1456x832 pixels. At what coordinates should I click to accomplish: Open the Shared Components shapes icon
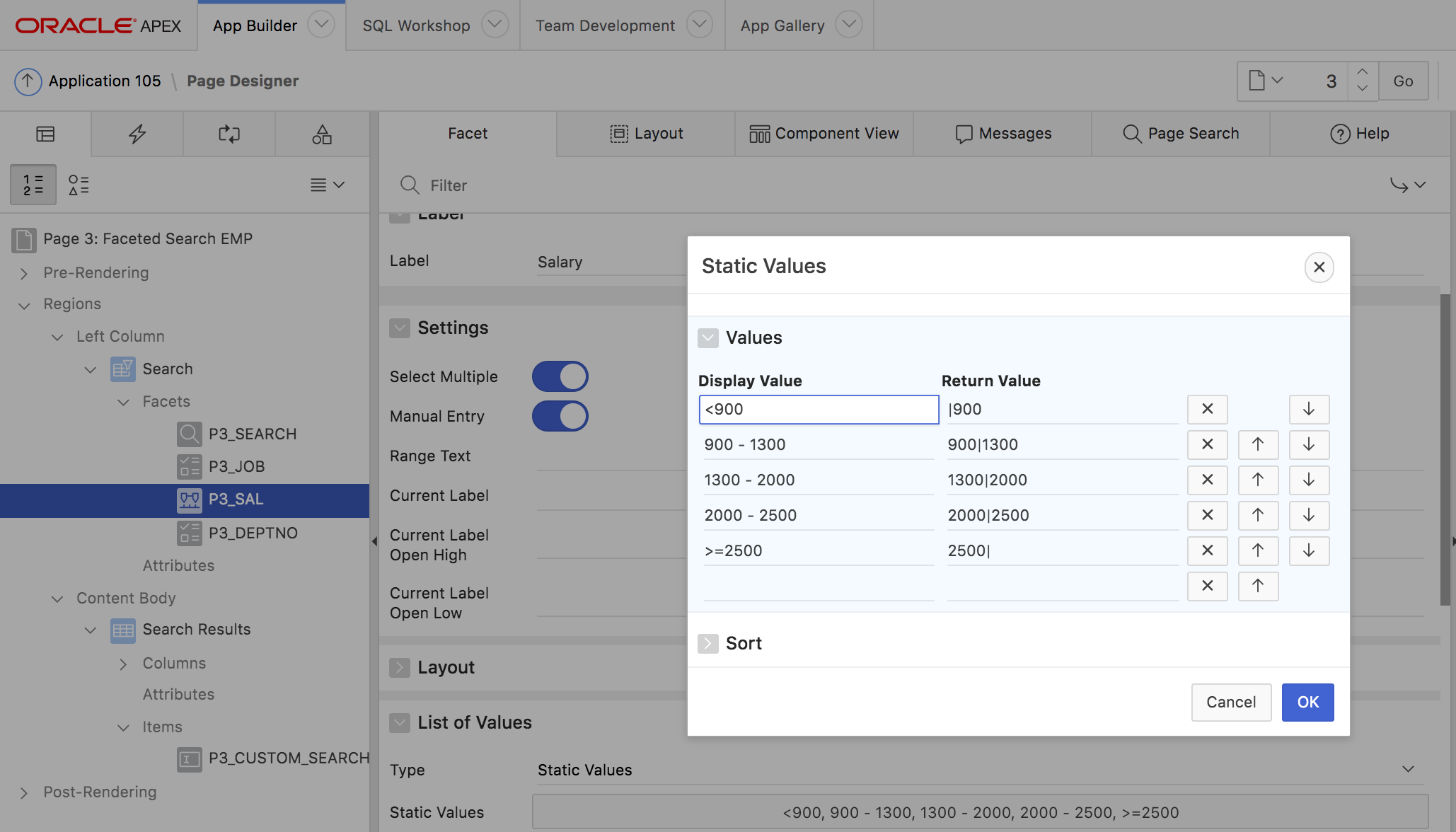pyautogui.click(x=322, y=134)
